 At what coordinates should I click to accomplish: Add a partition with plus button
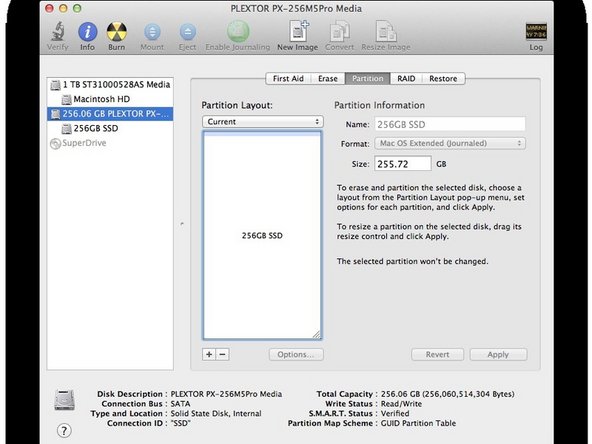pos(209,355)
